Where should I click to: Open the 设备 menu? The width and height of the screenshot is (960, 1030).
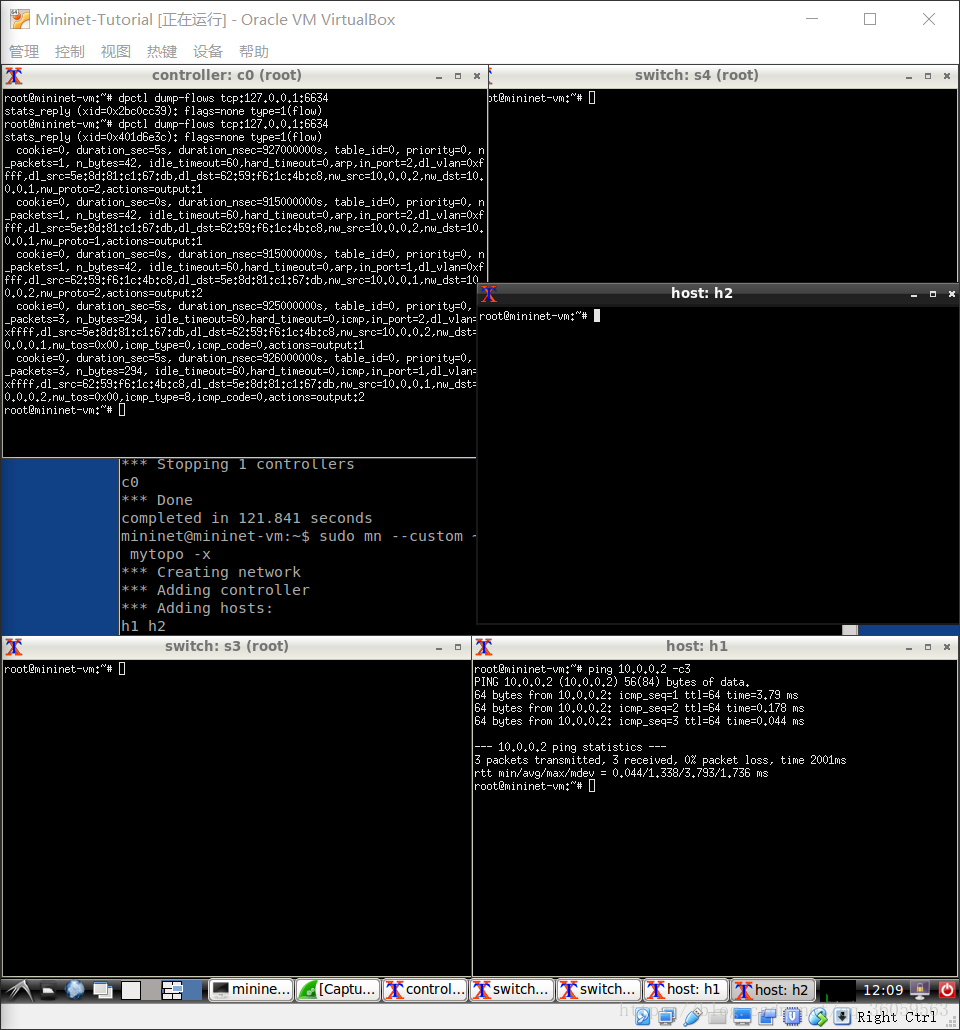(208, 51)
